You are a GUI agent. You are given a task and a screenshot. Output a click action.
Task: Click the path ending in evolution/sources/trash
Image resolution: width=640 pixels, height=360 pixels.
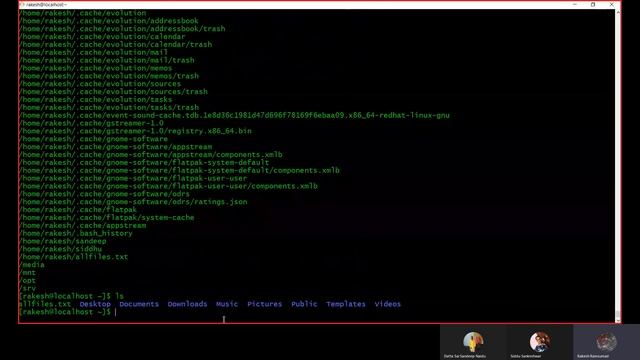coord(113,91)
